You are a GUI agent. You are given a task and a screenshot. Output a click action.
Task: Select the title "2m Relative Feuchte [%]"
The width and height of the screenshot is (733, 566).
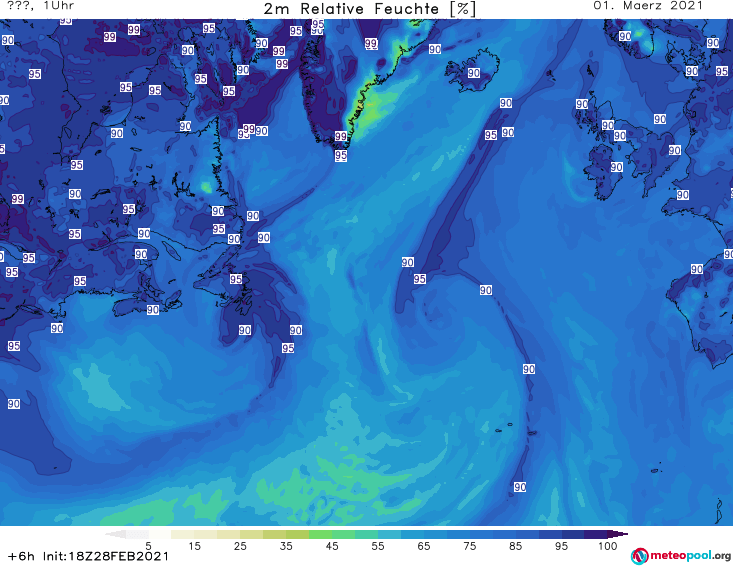click(x=369, y=9)
